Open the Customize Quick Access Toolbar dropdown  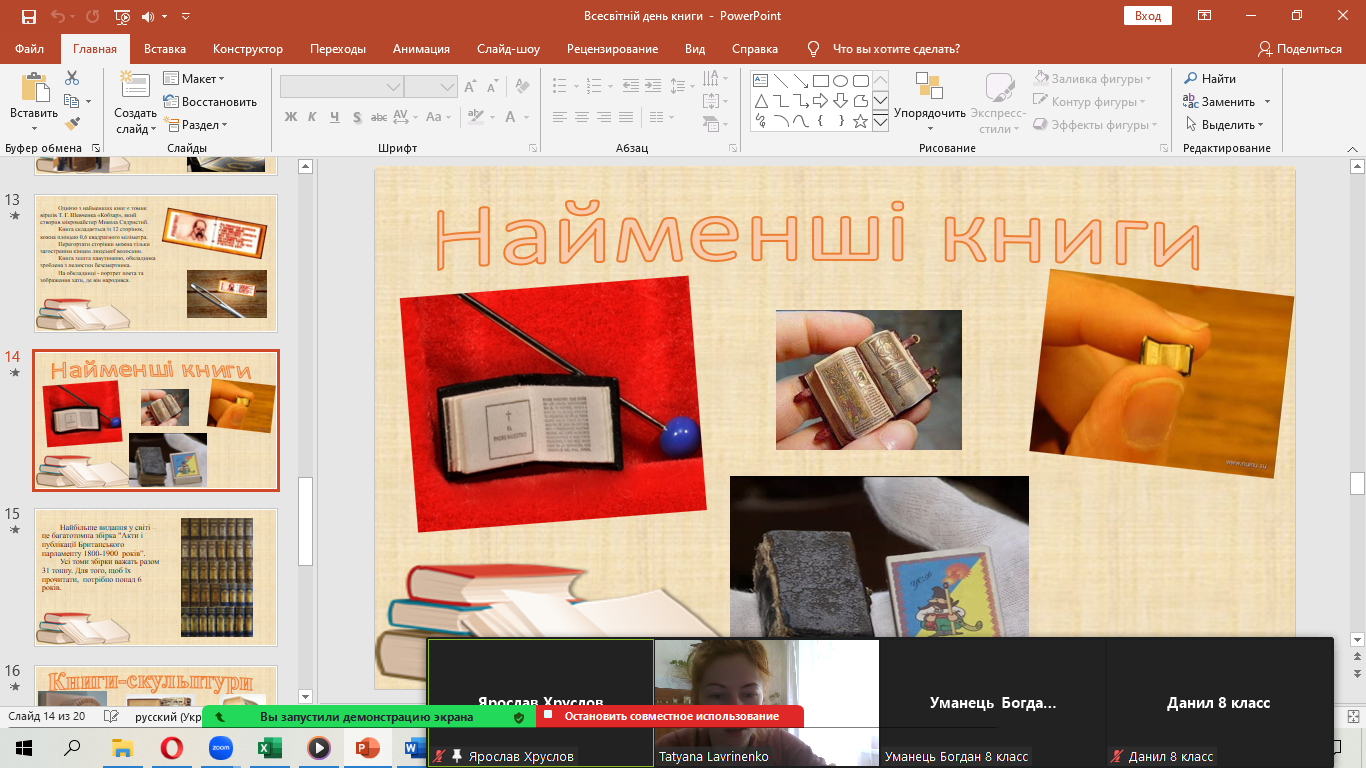coord(186,17)
